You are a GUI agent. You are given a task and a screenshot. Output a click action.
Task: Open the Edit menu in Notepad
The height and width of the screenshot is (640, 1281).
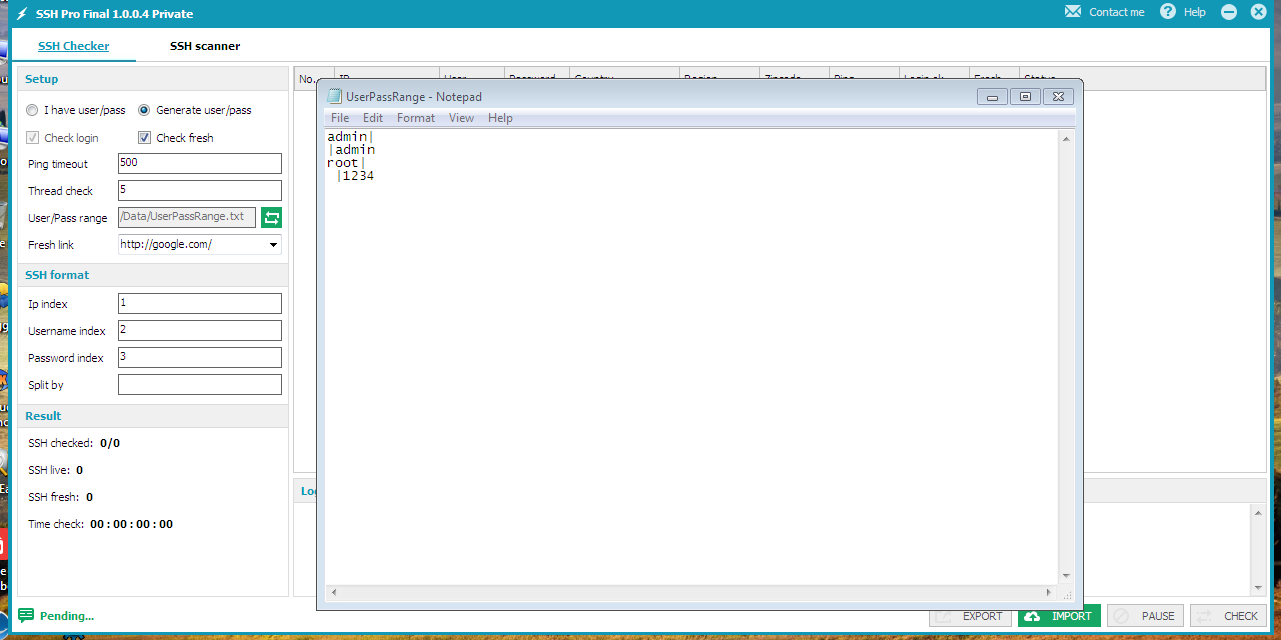[x=372, y=117]
